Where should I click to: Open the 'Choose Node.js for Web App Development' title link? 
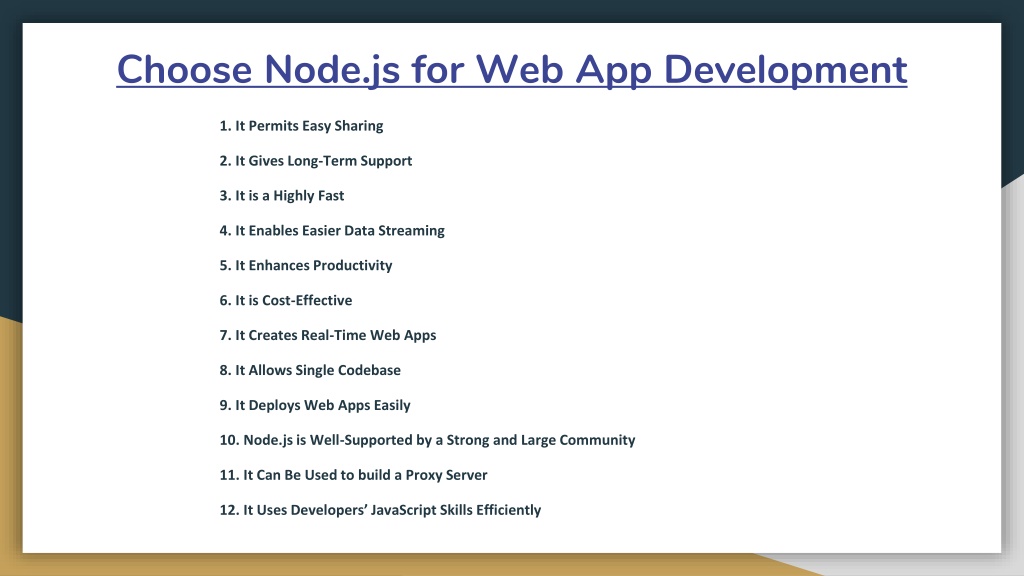tap(511, 70)
